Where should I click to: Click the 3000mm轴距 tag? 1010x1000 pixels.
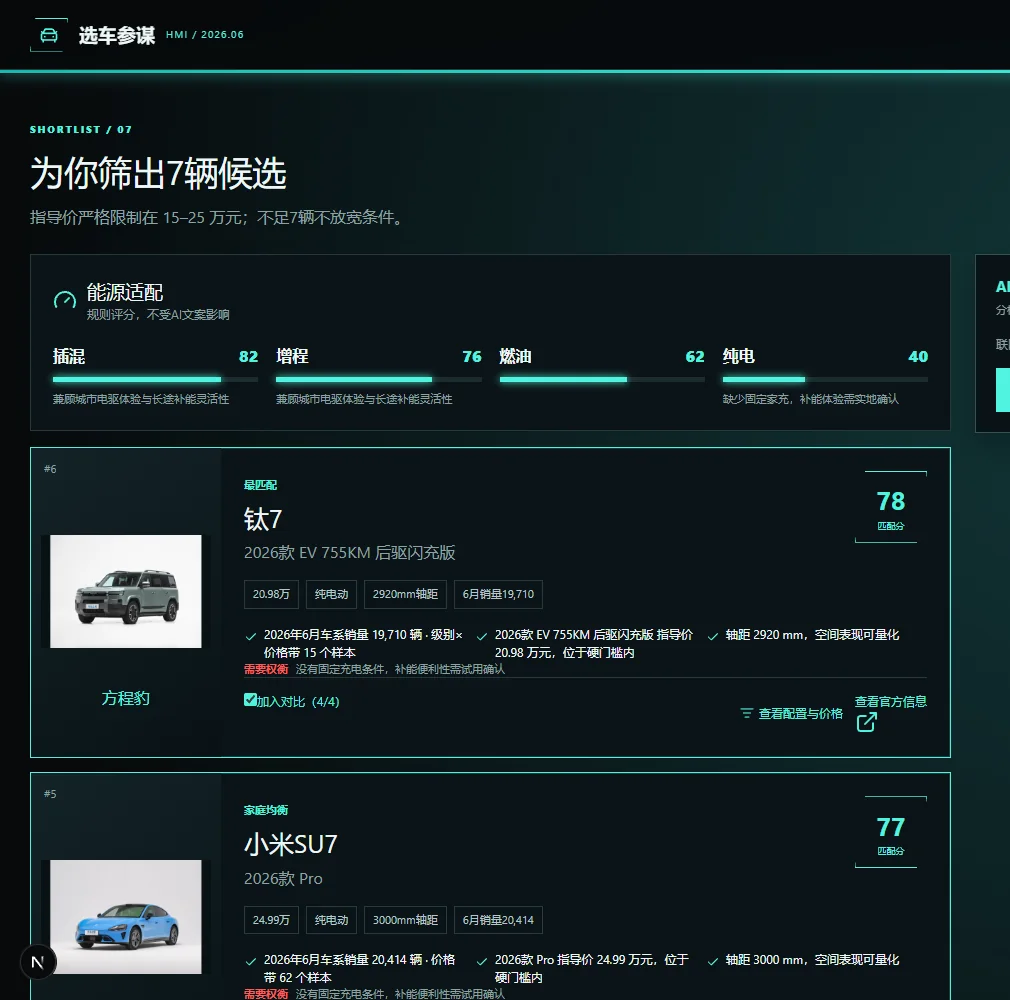405,920
